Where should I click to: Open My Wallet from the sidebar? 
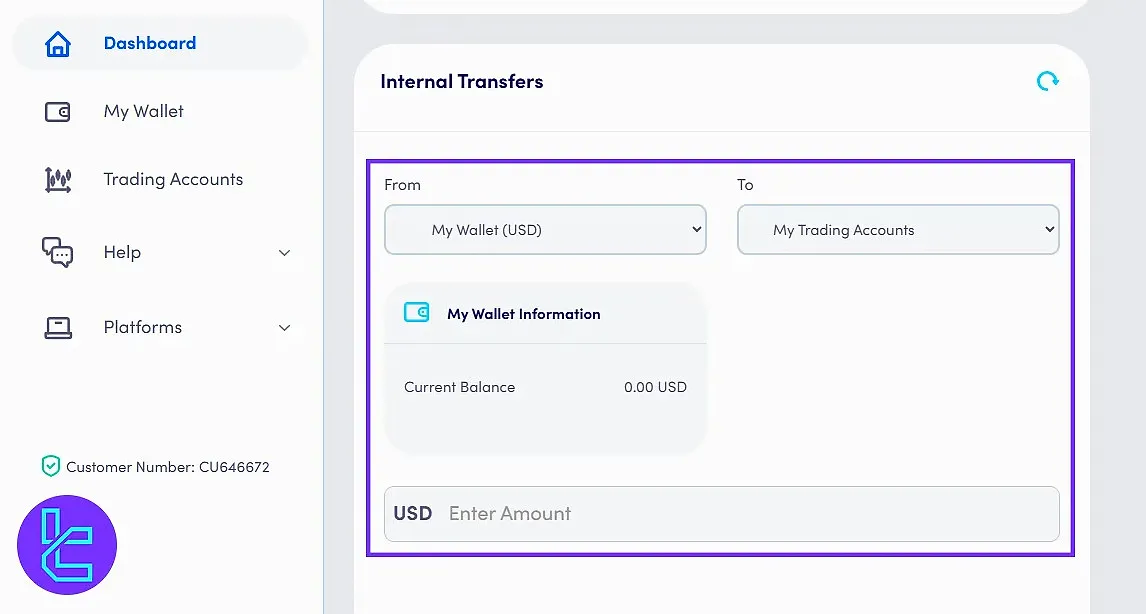coord(143,111)
